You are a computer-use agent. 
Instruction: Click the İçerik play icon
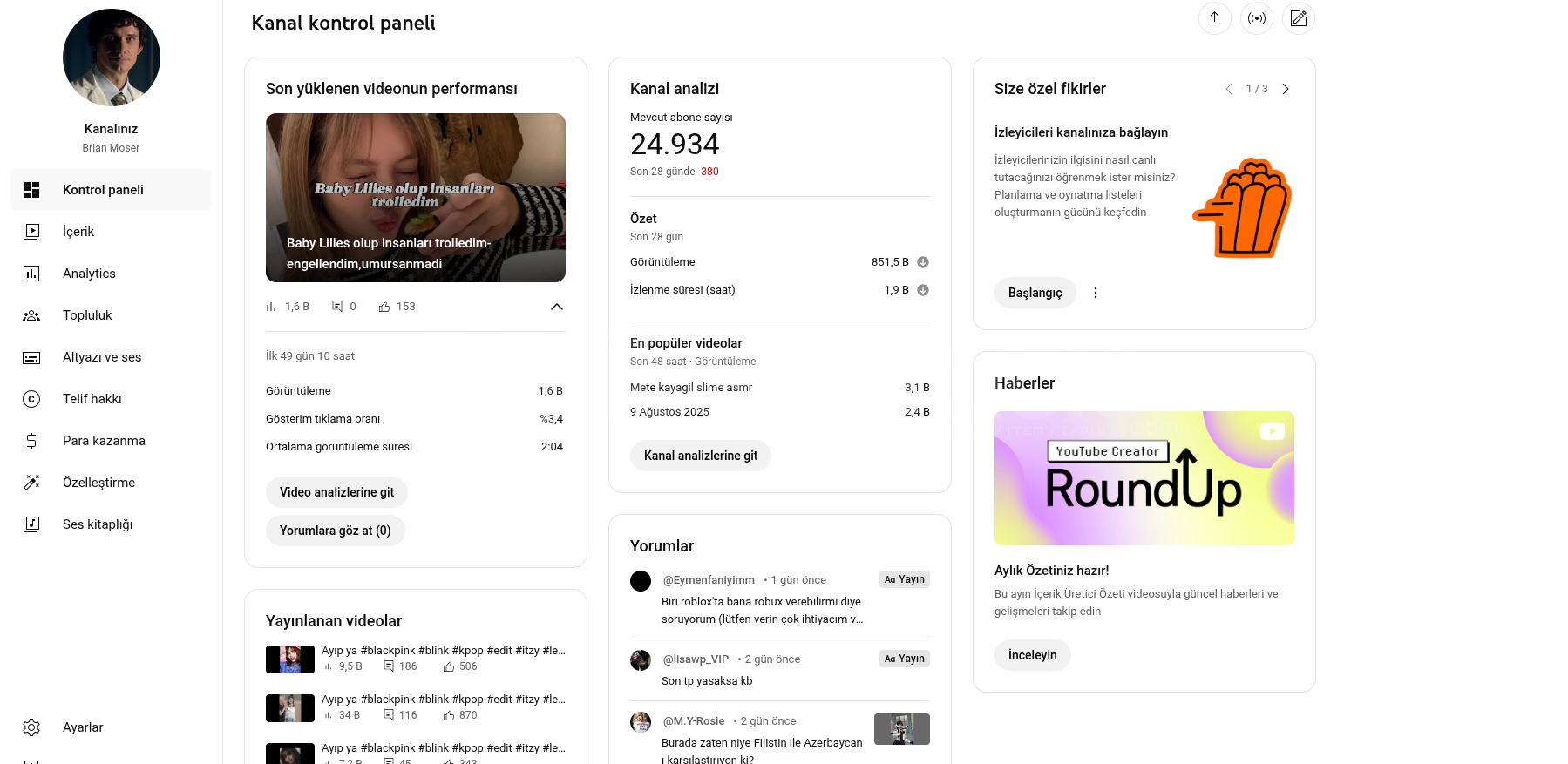(x=31, y=232)
